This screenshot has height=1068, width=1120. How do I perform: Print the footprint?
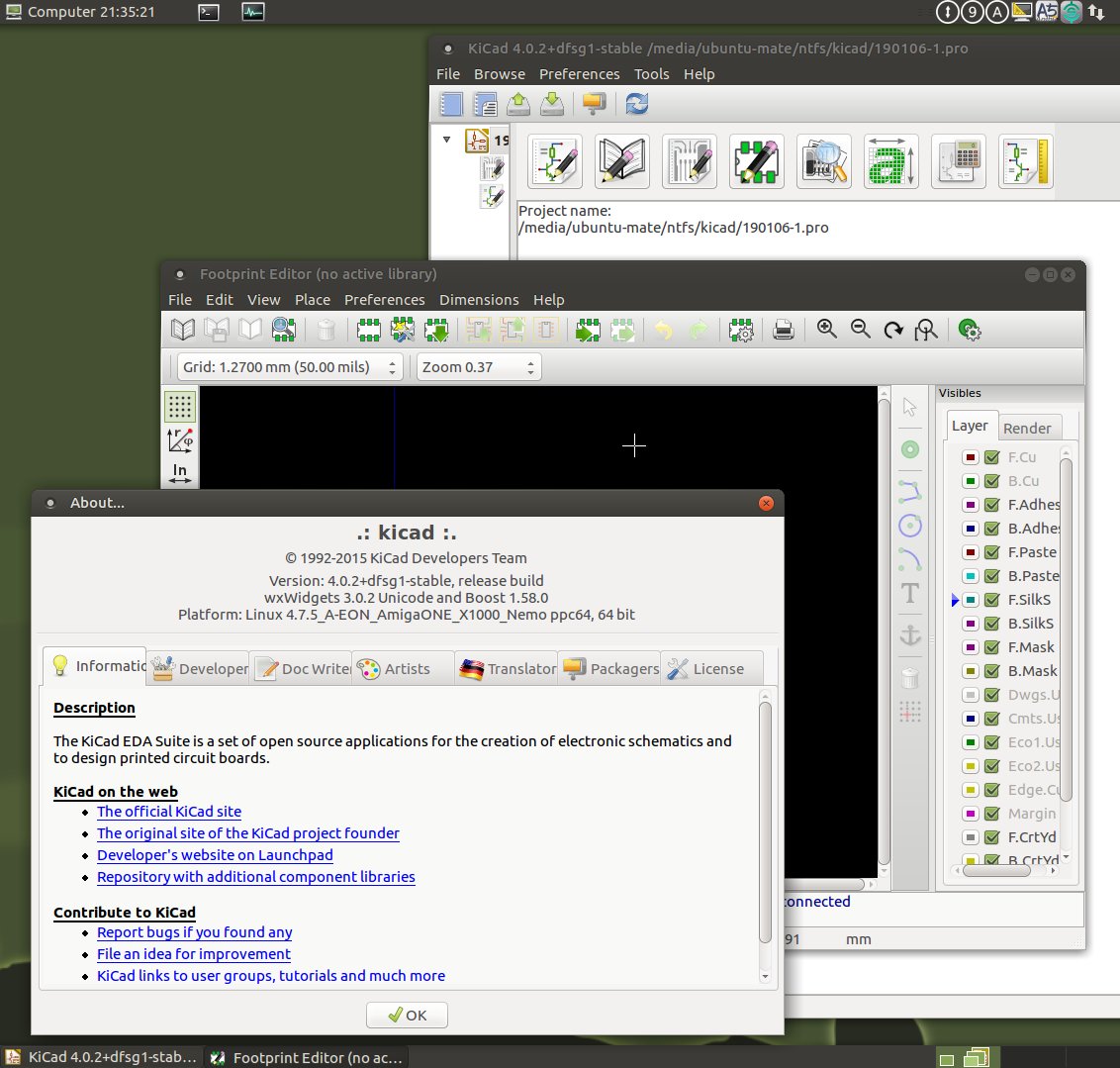(x=784, y=330)
